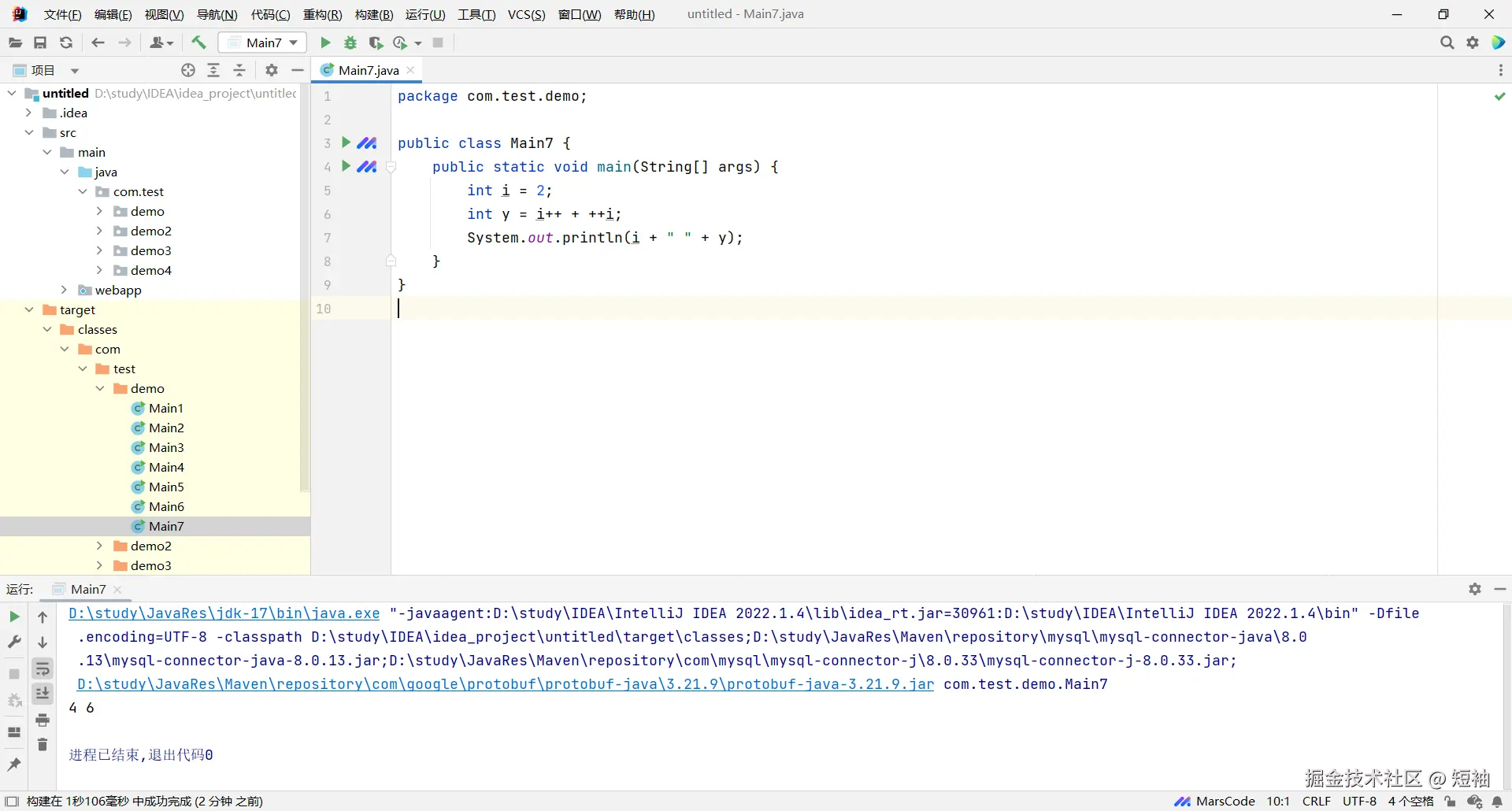Jump up the stack trace in the console
Screen dimensions: 1512x811
43,617
